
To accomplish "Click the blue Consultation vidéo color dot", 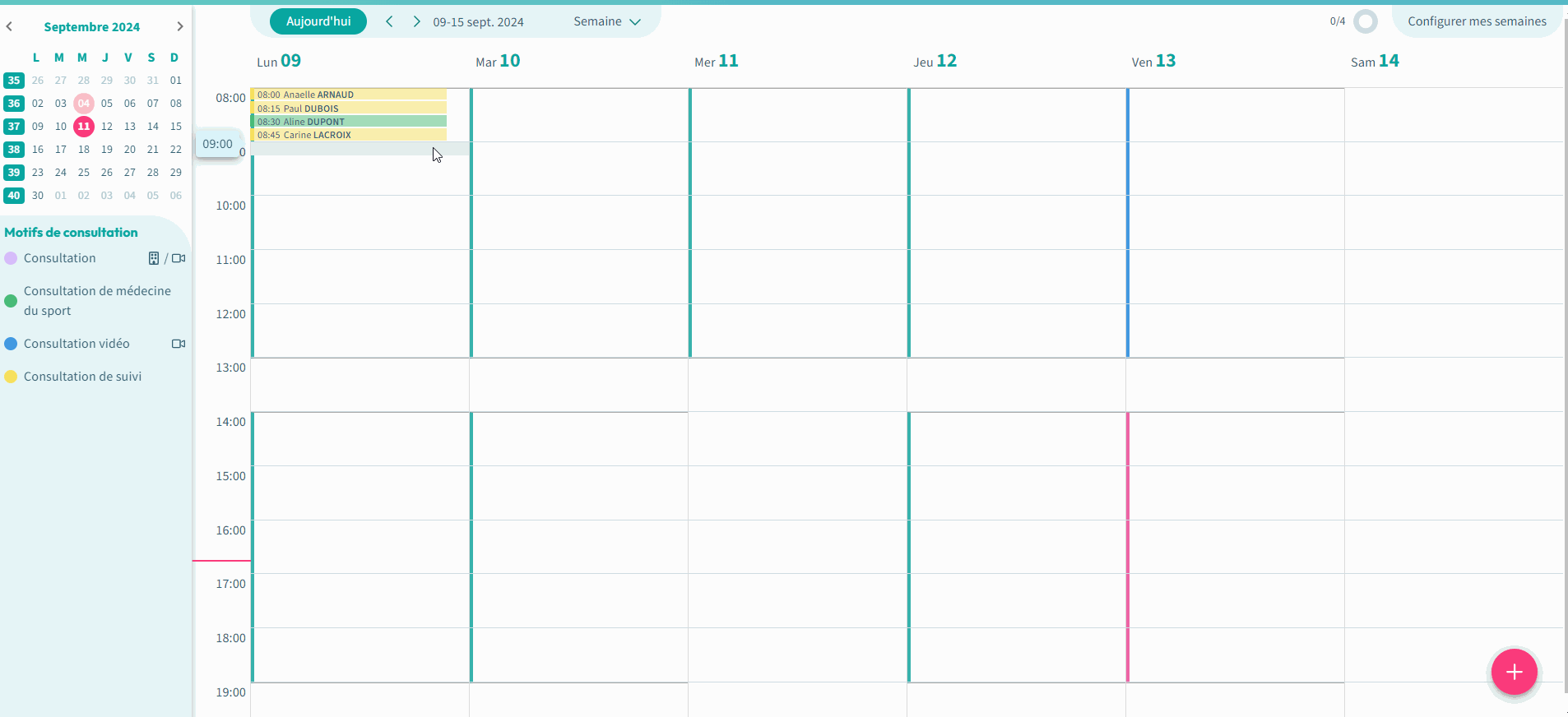I will [11, 344].
